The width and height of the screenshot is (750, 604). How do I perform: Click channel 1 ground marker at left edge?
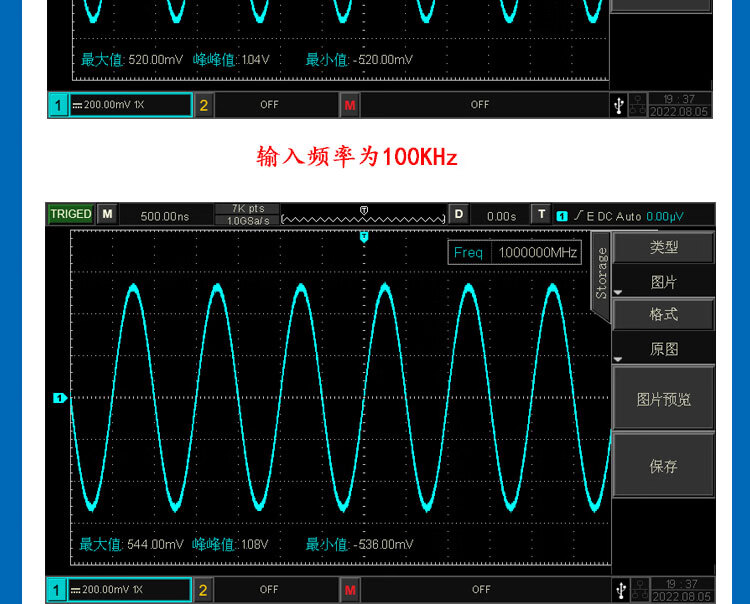pos(59,398)
